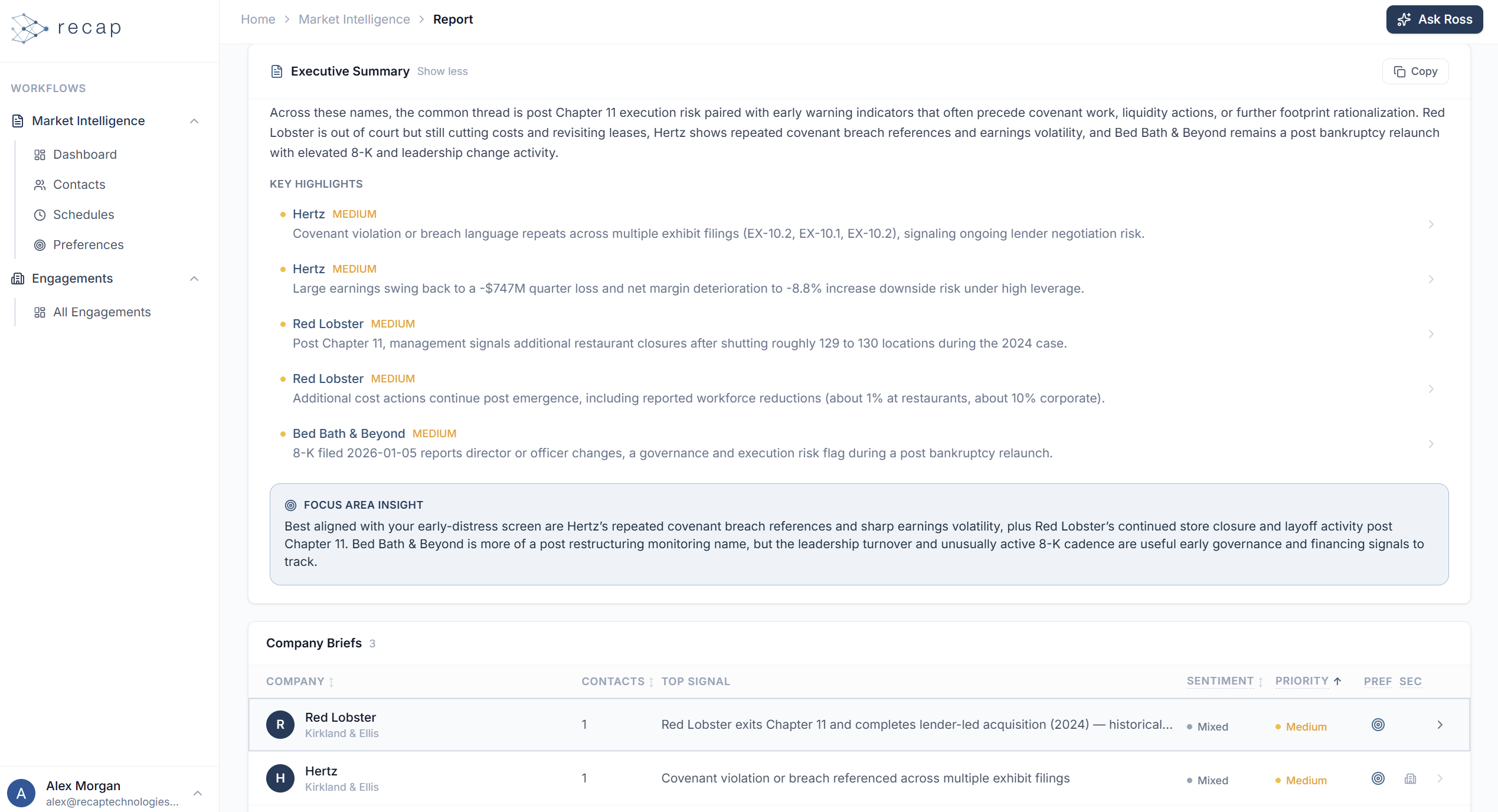Open Home from the breadcrumb

(258, 19)
